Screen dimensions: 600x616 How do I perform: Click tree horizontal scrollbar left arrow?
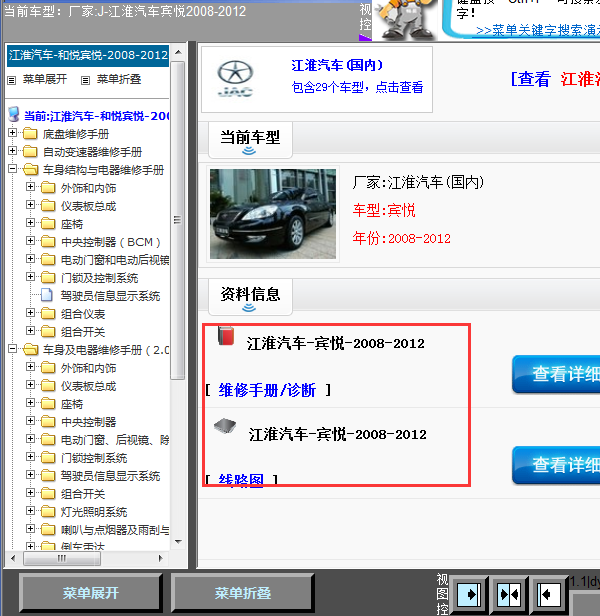click(x=13, y=558)
